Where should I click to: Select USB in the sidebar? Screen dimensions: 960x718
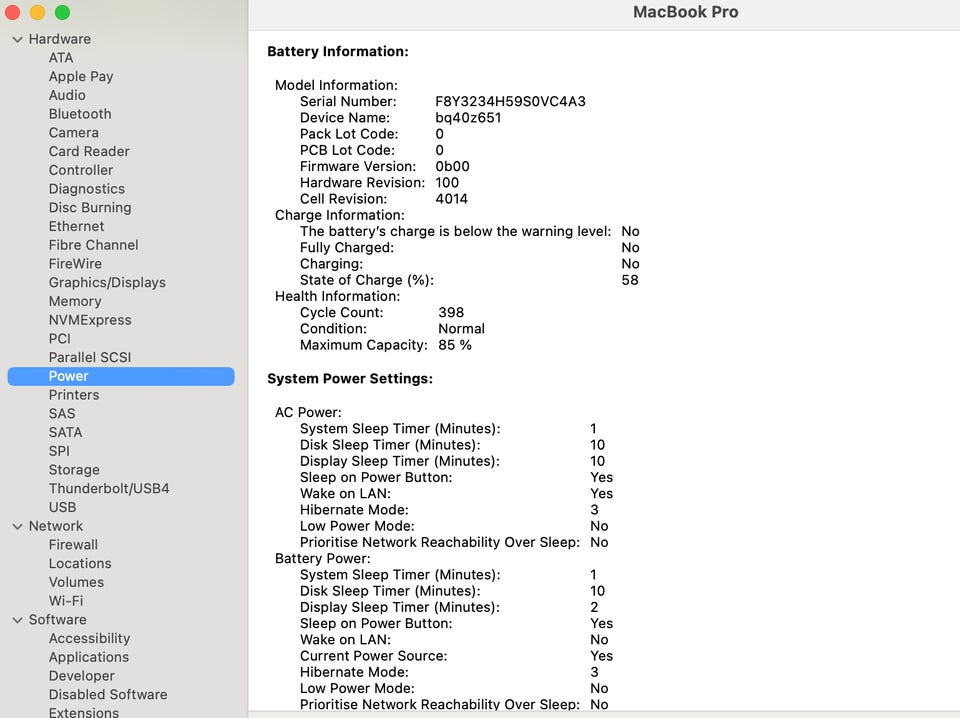[x=62, y=507]
